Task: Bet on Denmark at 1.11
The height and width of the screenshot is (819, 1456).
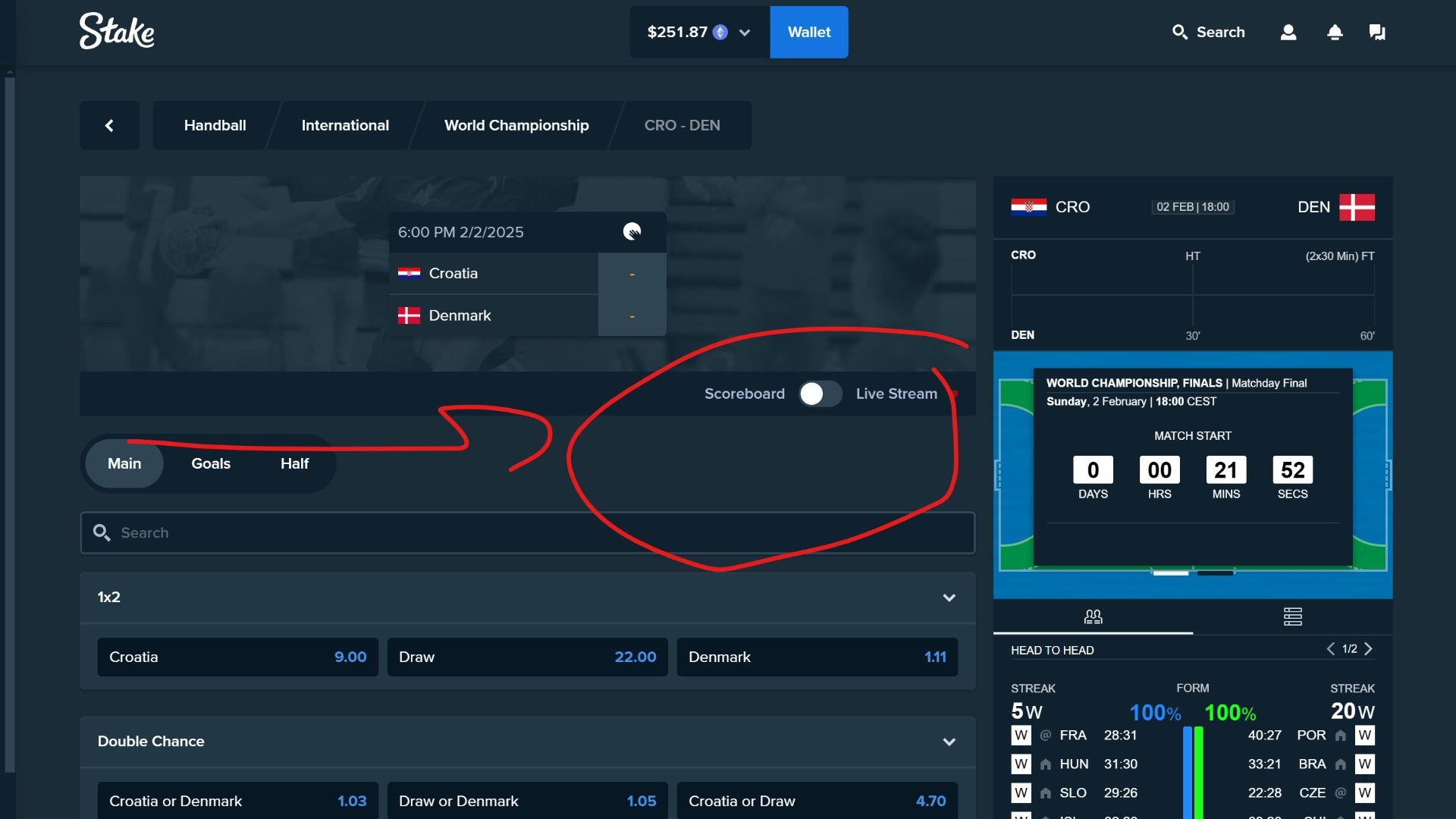Action: (x=817, y=657)
